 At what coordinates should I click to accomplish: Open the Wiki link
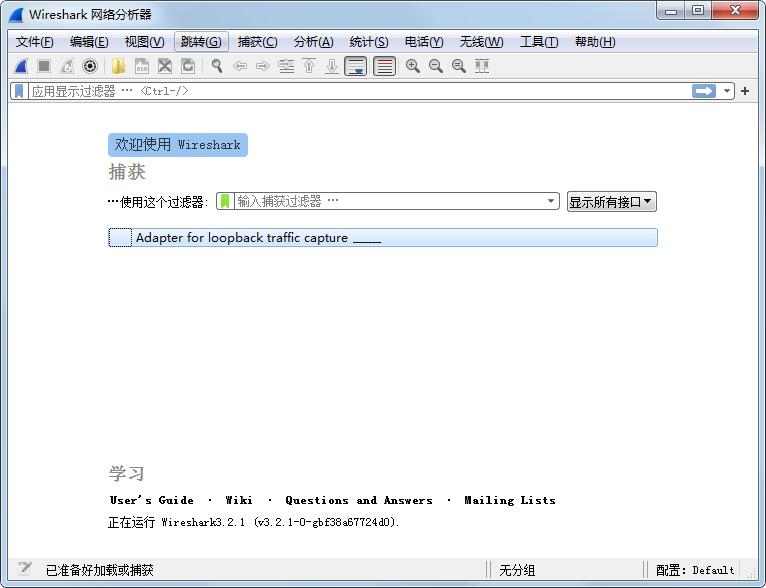[x=239, y=500]
